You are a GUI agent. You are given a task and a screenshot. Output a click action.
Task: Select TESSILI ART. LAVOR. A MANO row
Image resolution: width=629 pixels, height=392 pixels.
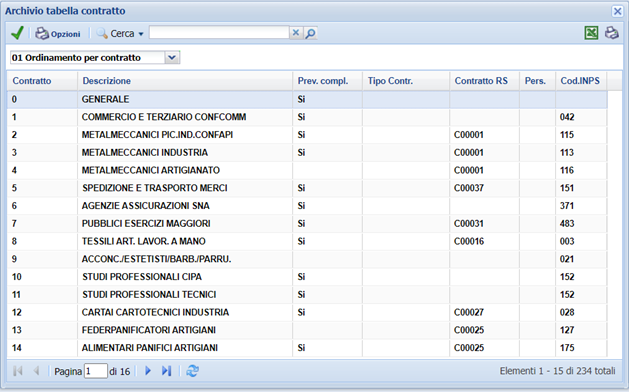click(x=307, y=241)
